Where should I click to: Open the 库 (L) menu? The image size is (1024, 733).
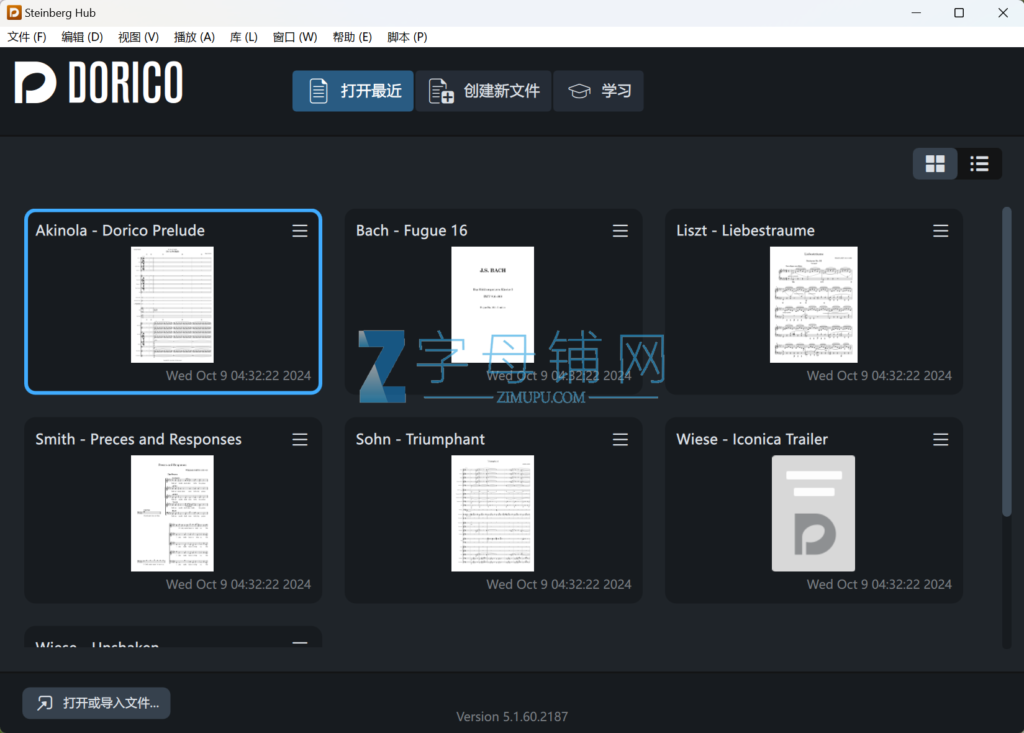coord(244,37)
